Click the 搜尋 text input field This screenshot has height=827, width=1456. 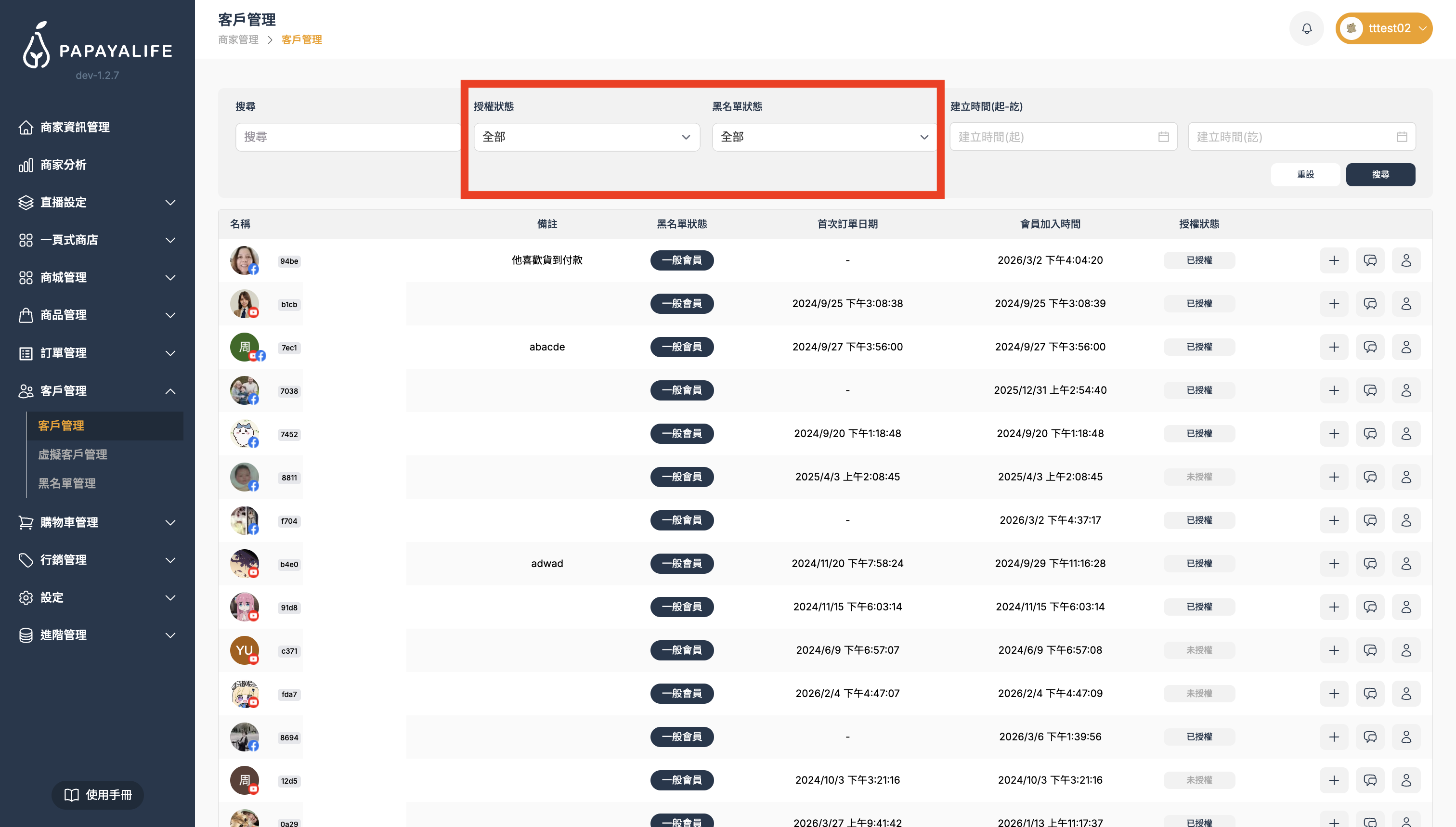[348, 137]
